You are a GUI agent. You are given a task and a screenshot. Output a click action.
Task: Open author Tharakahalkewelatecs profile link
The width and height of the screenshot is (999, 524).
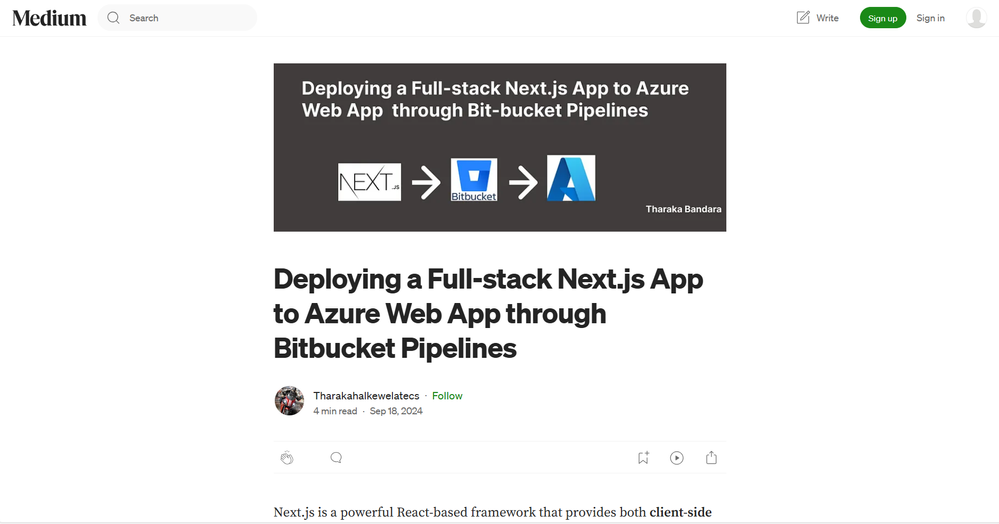(366, 396)
